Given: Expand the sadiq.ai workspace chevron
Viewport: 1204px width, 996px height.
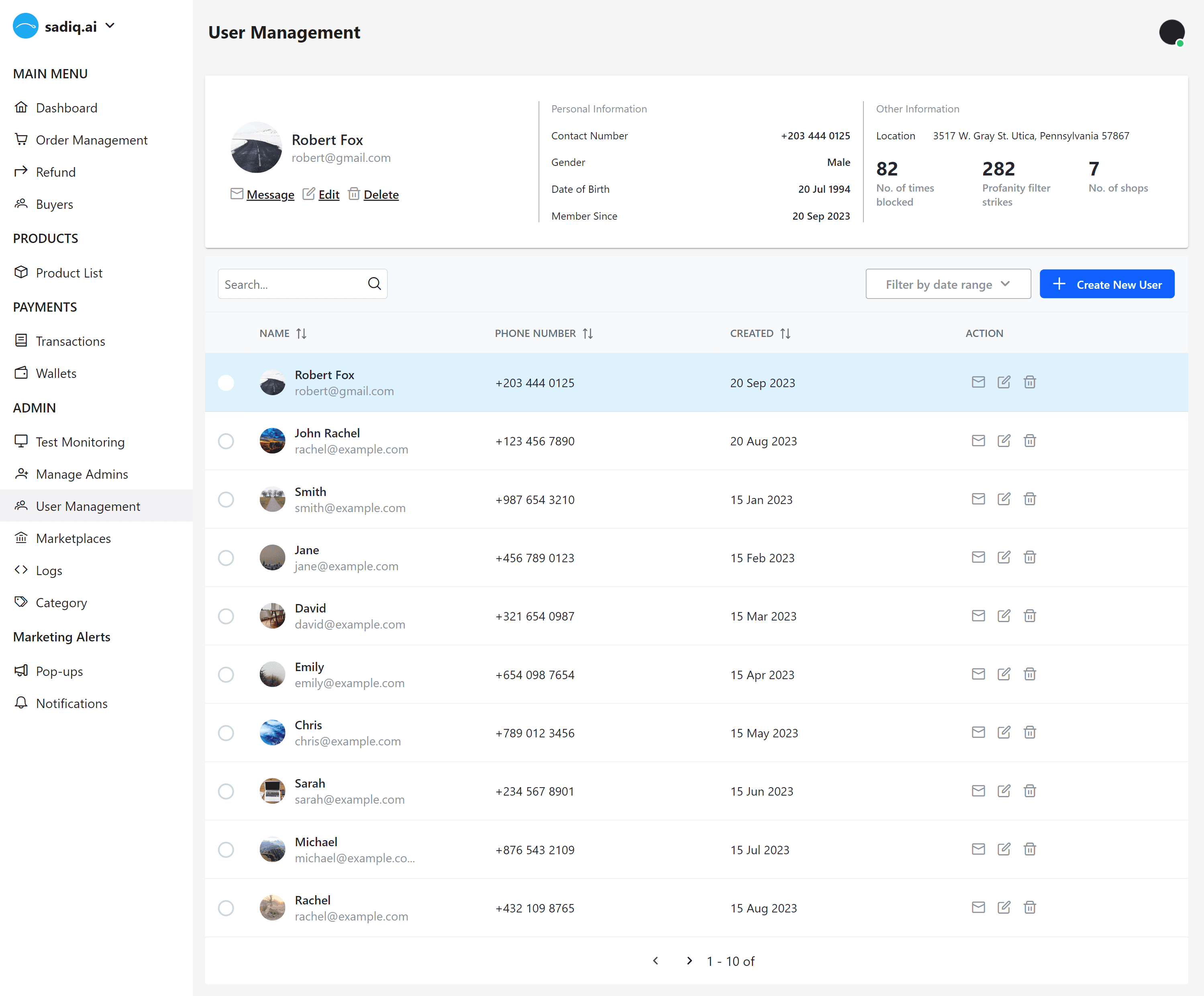Looking at the screenshot, I should pos(110,26).
